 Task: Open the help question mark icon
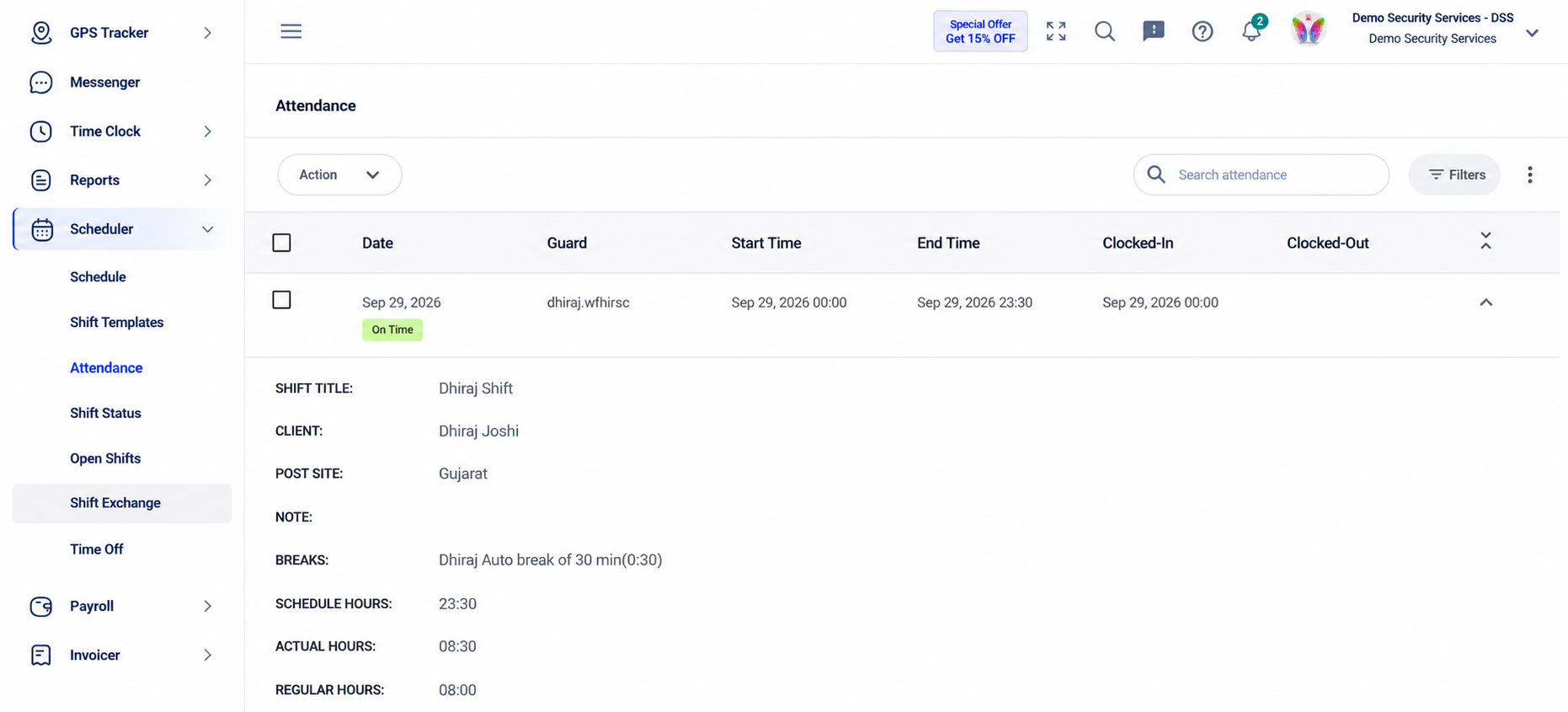(1203, 32)
